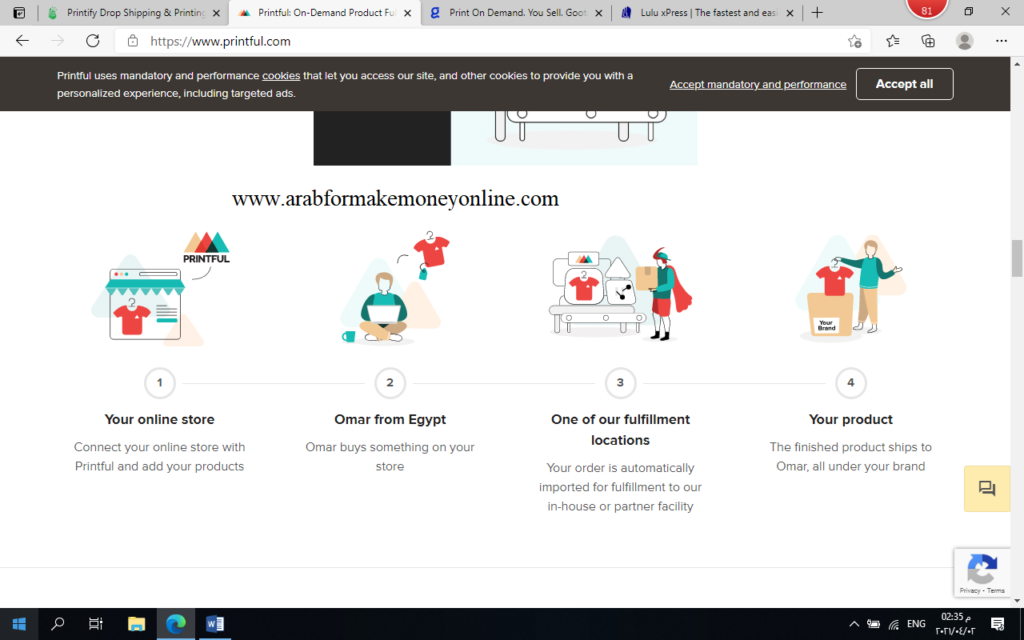This screenshot has width=1024, height=640.
Task: Open the Windows Start menu
Action: click(x=19, y=624)
